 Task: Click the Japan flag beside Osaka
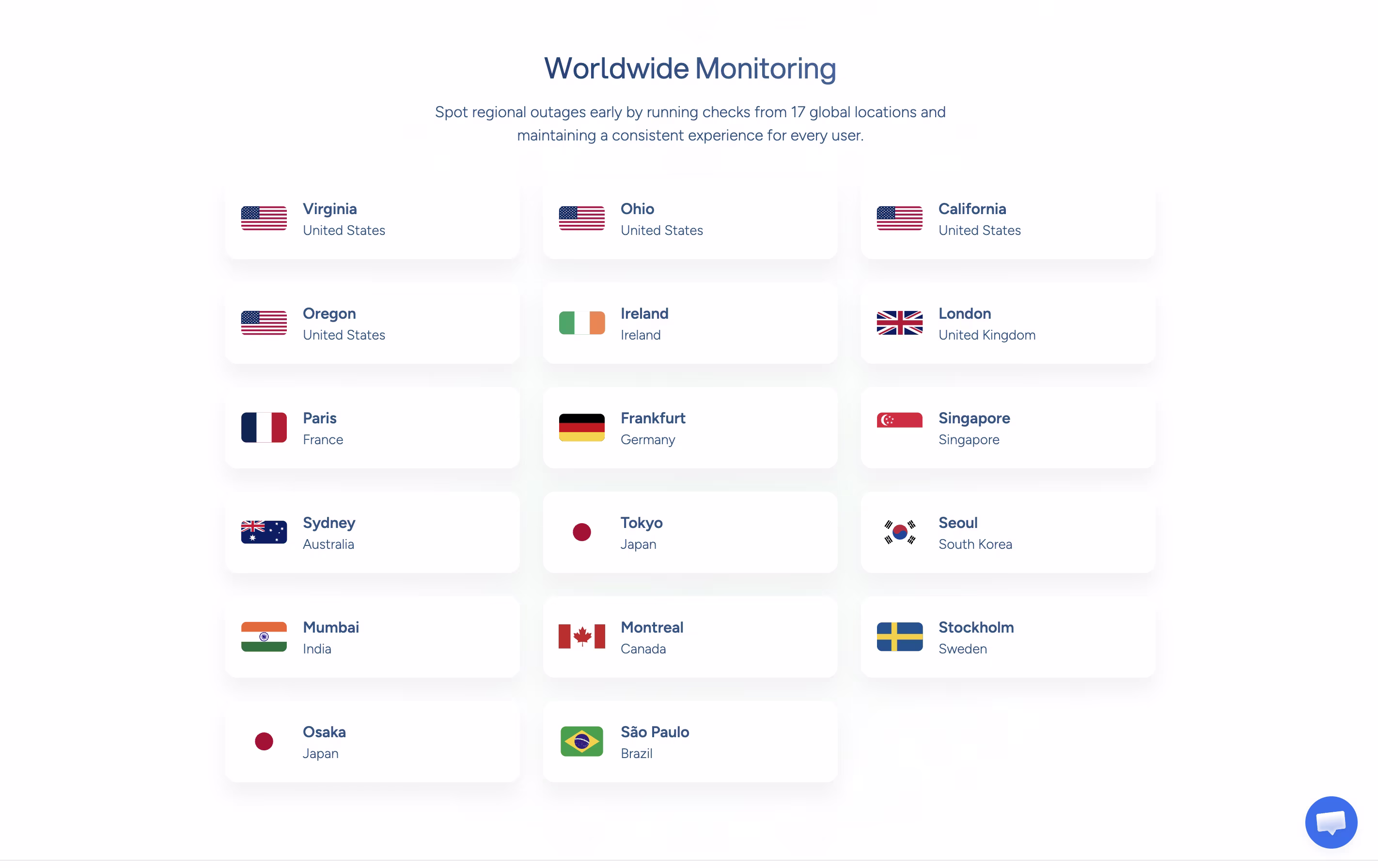(x=264, y=742)
